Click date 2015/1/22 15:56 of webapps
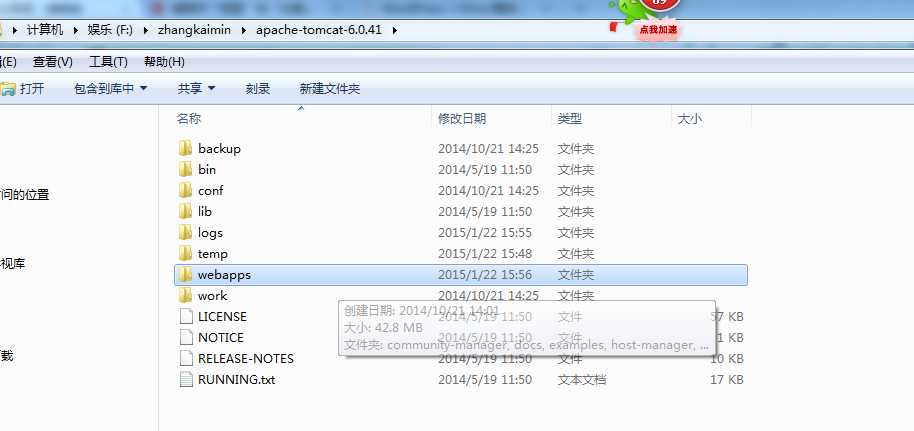Image resolution: width=914 pixels, height=431 pixels. [x=485, y=275]
